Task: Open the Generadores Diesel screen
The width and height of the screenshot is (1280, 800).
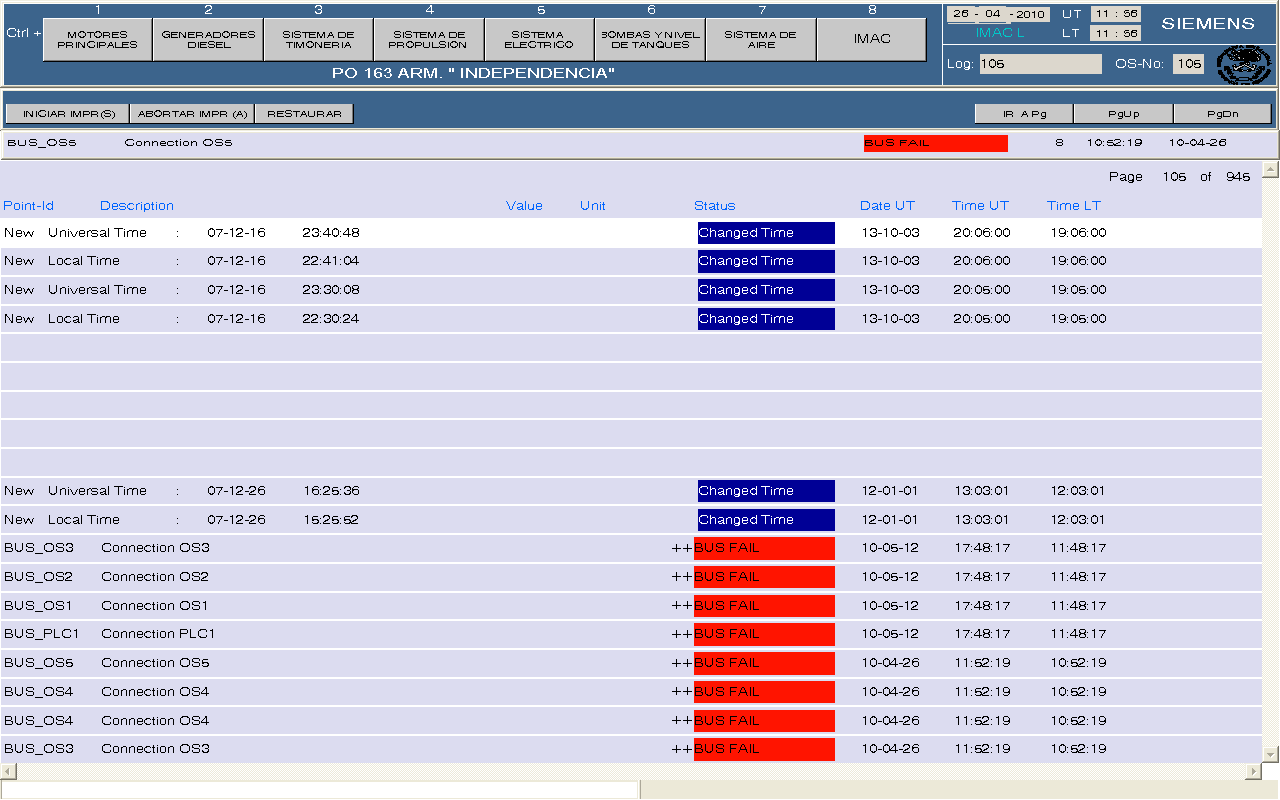Action: [x=208, y=40]
